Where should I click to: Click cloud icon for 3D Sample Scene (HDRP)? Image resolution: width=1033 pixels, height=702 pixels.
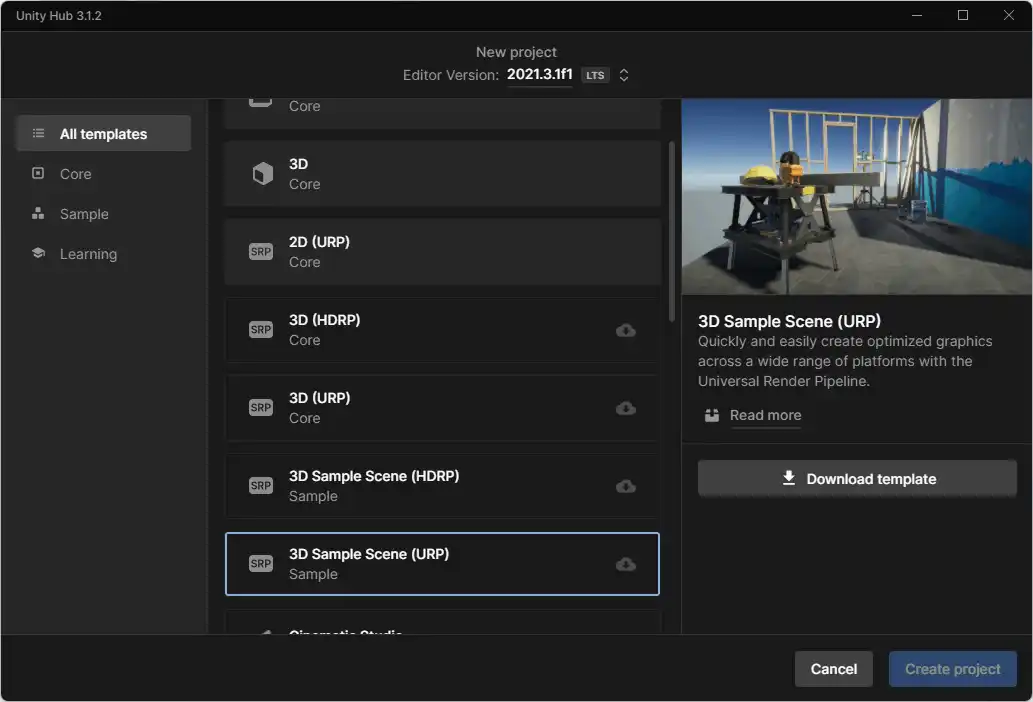coord(626,487)
